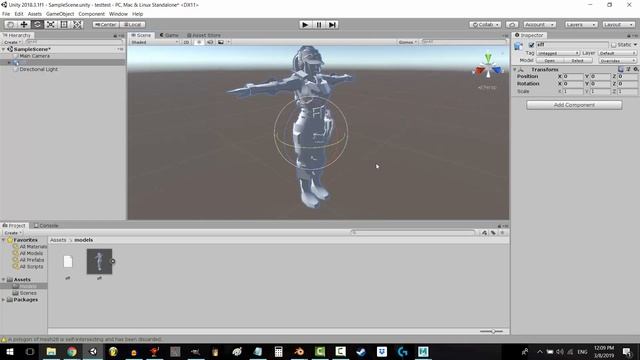
Task: Open the Transform component gear menu
Action: [636, 69]
